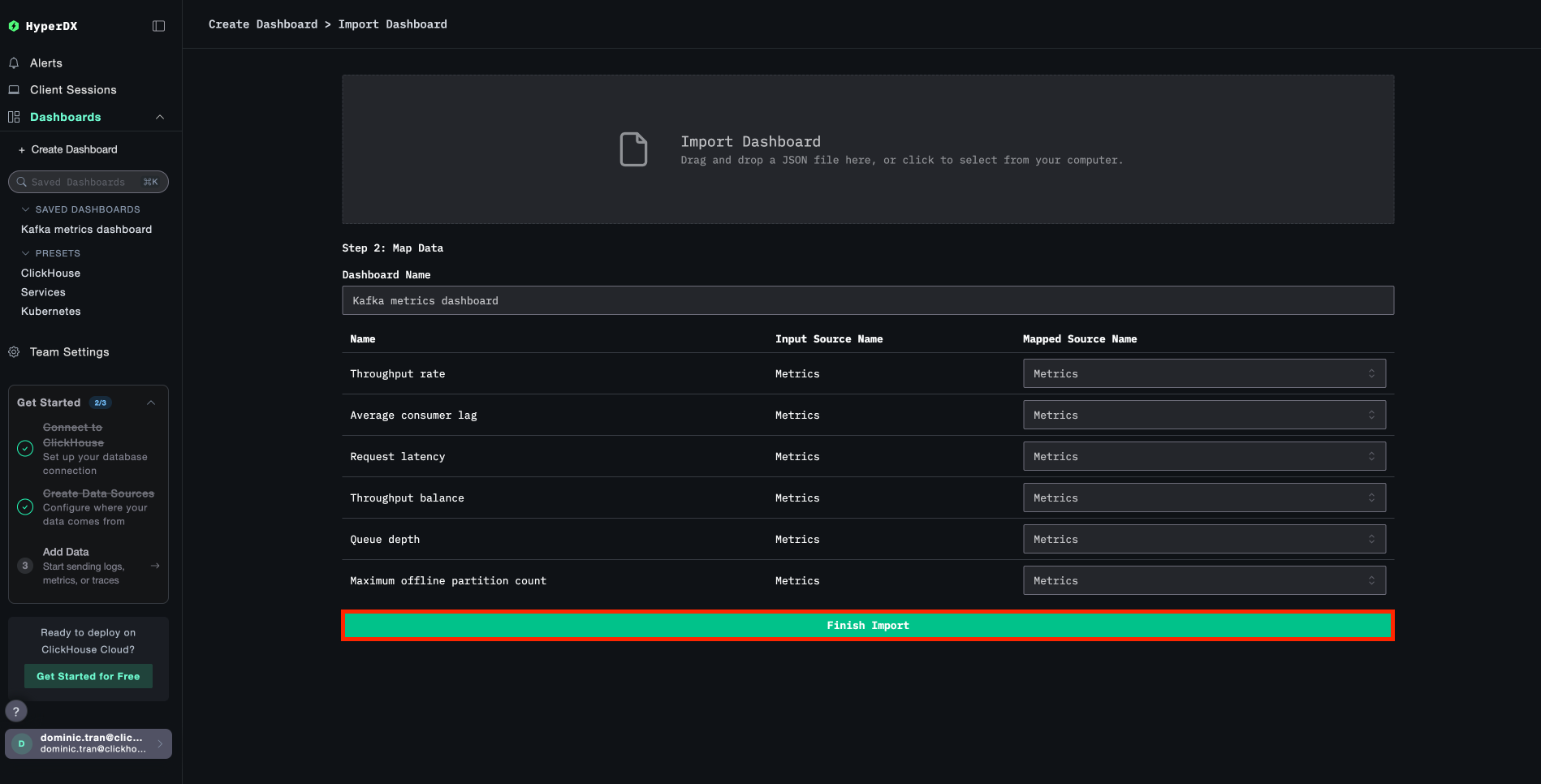Click the Finish Import button
Viewport: 1541px width, 784px height.
point(867,625)
